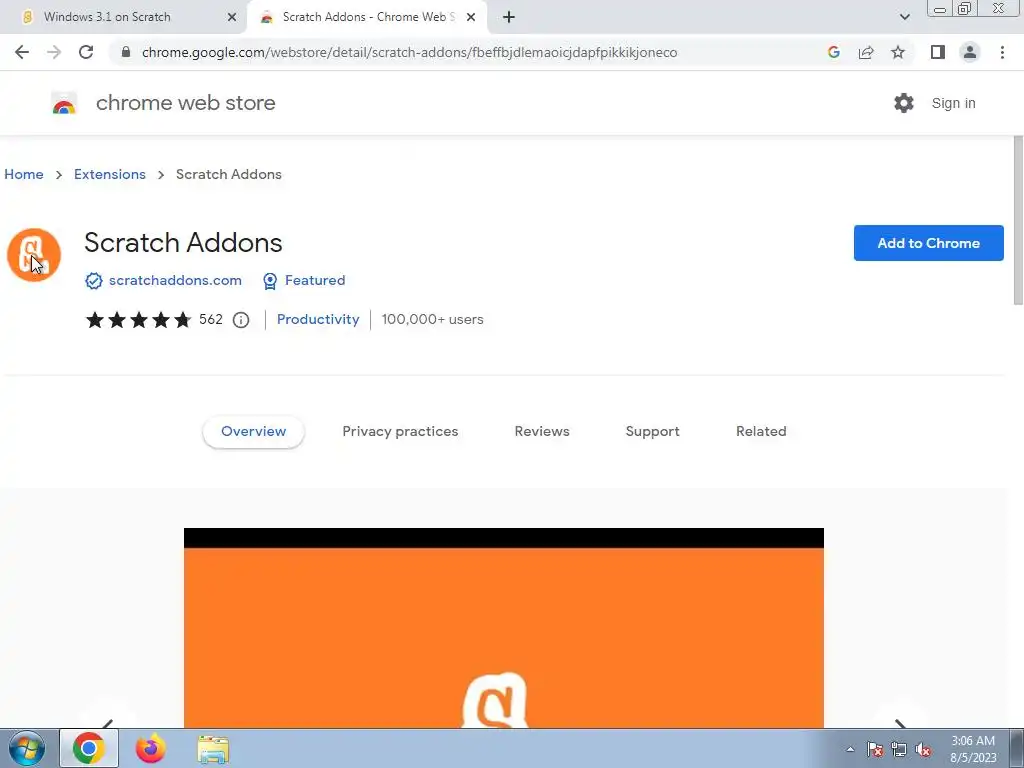This screenshot has width=1024, height=768.
Task: Open Chrome three-dot menu
Action: tap(1002, 52)
